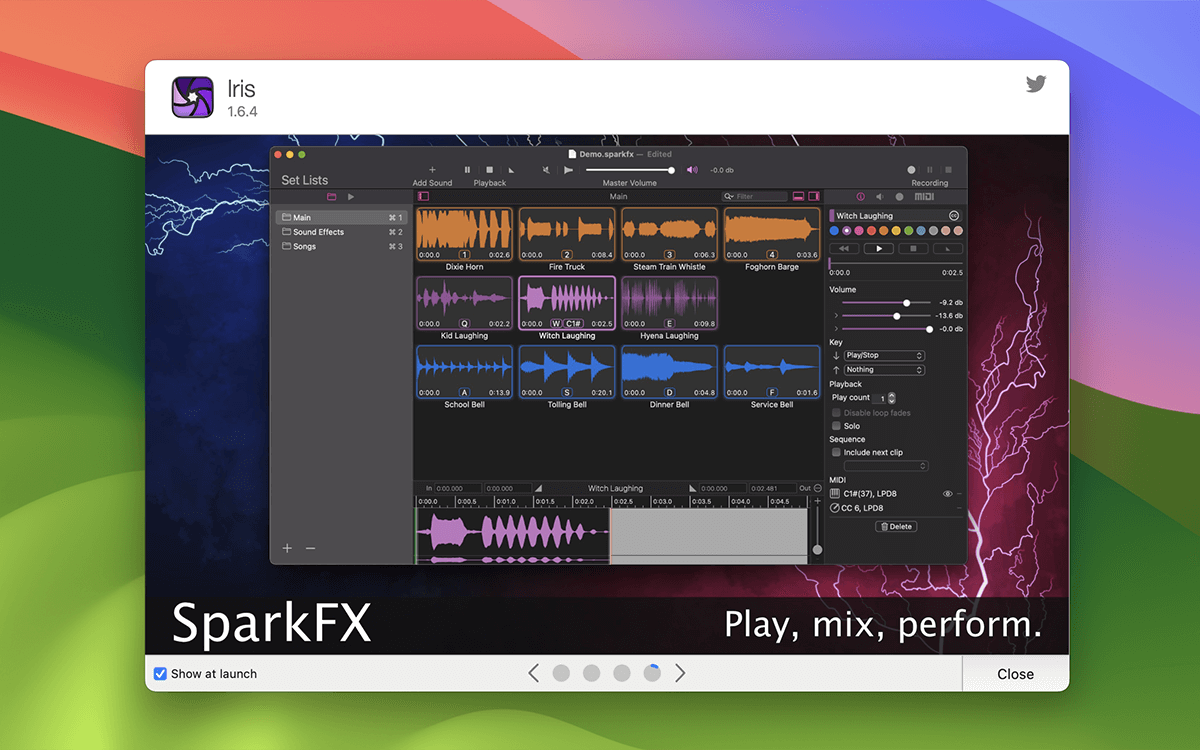Image resolution: width=1200 pixels, height=750 pixels.
Task: Toggle the eye icon for C1#(37), LPD8
Action: click(x=947, y=494)
